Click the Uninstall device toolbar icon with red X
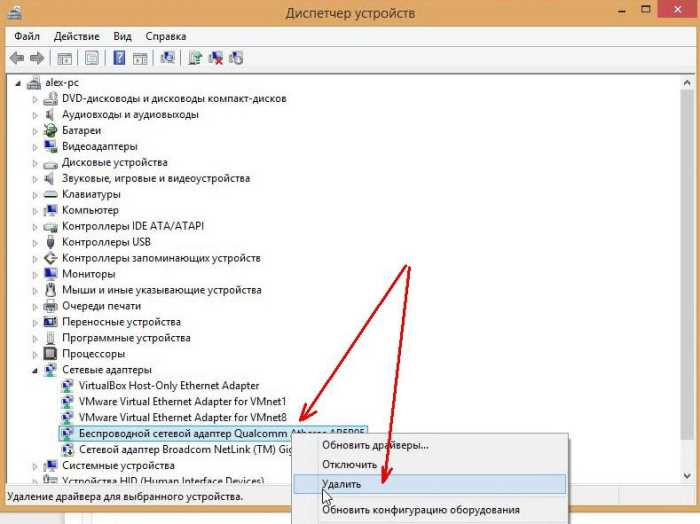 [x=215, y=58]
